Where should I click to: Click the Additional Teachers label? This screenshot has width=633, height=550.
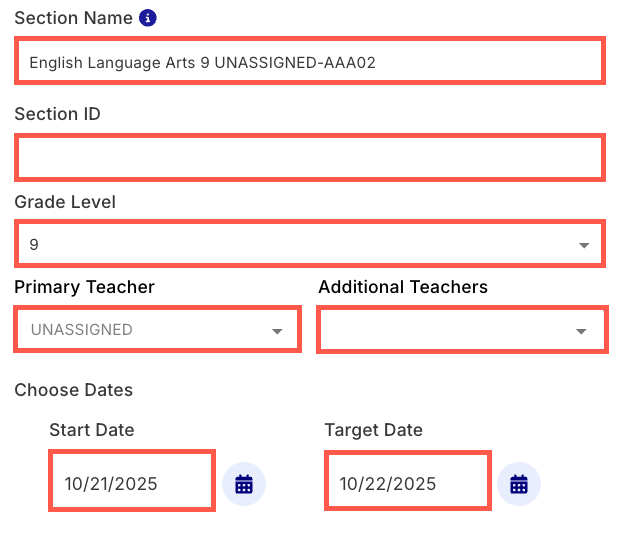click(x=403, y=287)
